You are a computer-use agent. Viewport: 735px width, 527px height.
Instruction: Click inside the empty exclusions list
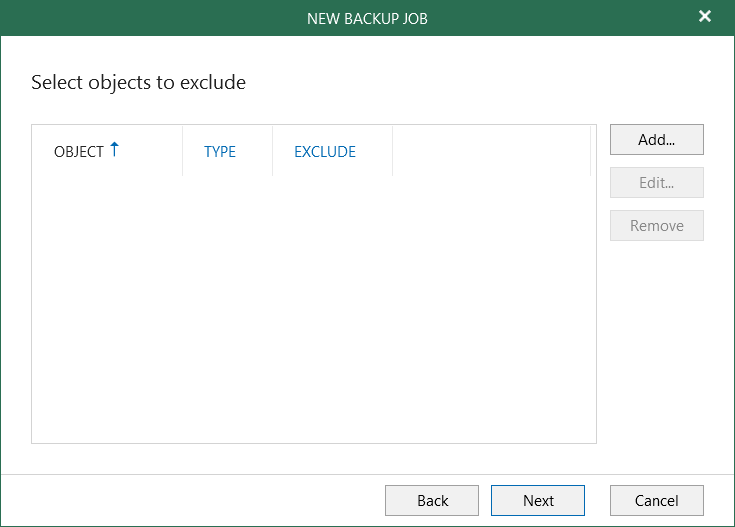pos(313,310)
